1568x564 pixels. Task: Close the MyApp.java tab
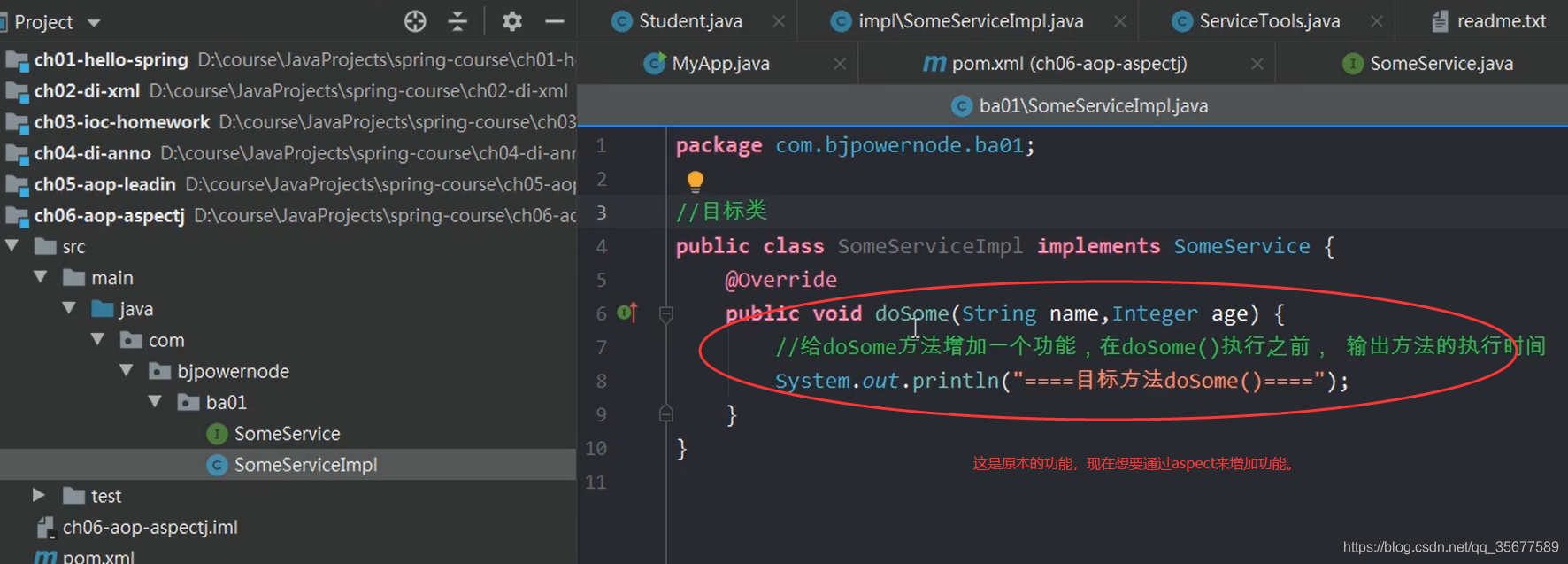click(x=840, y=64)
